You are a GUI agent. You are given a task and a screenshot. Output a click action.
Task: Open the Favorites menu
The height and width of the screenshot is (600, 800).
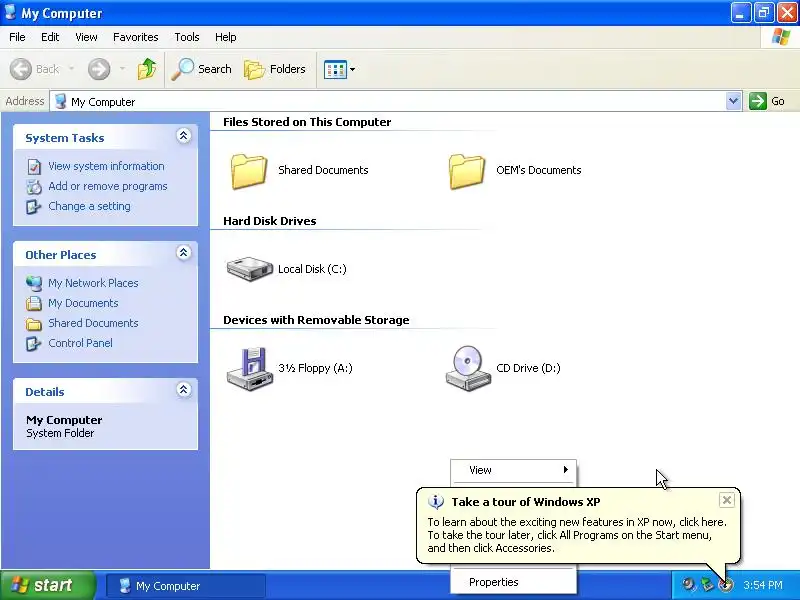[136, 37]
